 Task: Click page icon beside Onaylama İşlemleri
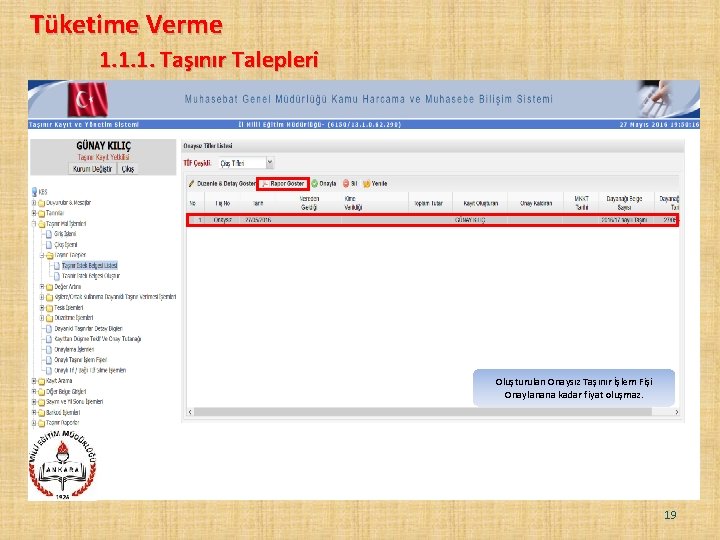pyautogui.click(x=49, y=349)
